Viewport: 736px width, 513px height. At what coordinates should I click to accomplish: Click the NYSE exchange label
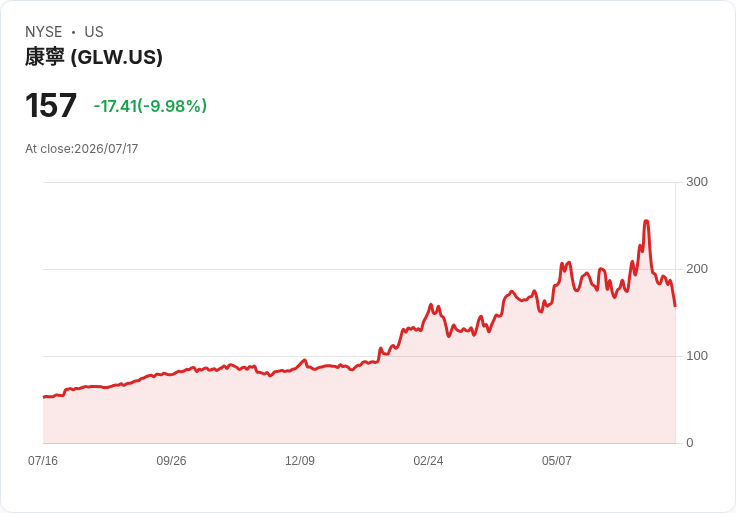(x=44, y=32)
